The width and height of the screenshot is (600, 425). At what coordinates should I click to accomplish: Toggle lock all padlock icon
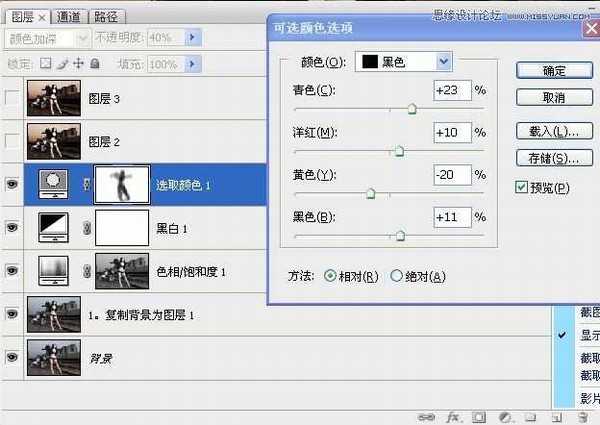point(95,63)
